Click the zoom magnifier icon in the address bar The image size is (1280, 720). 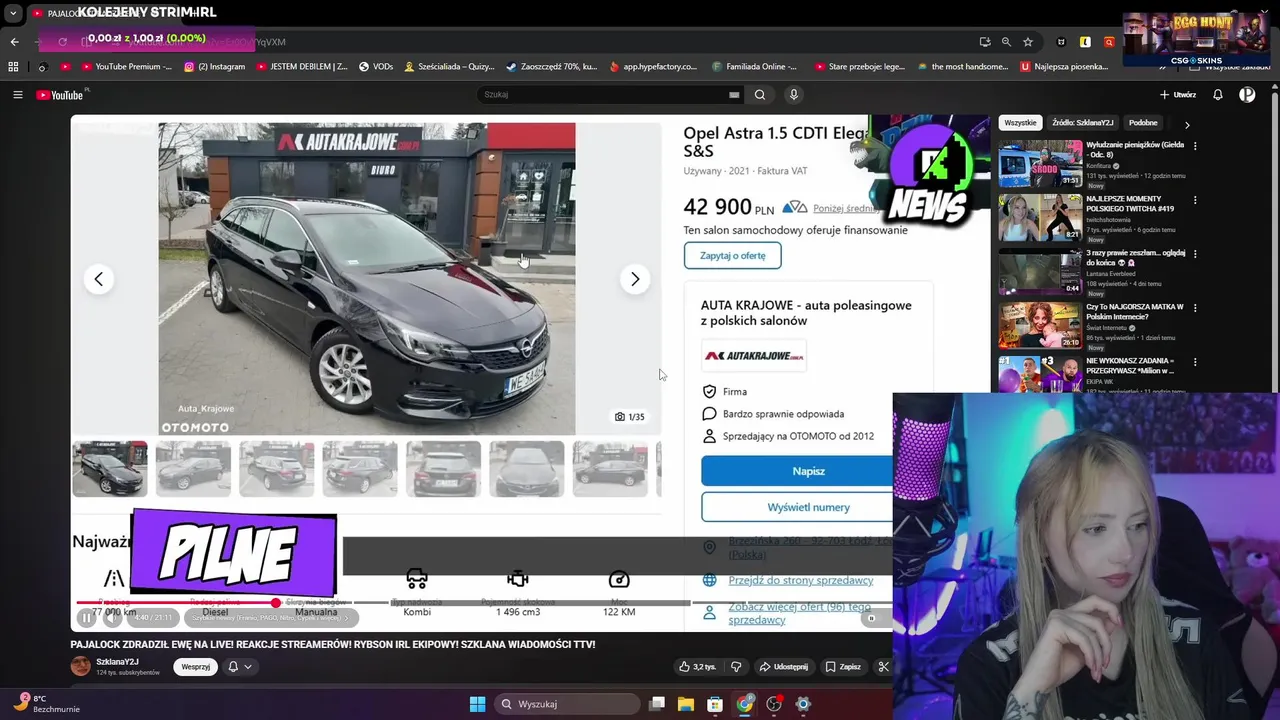click(1006, 42)
